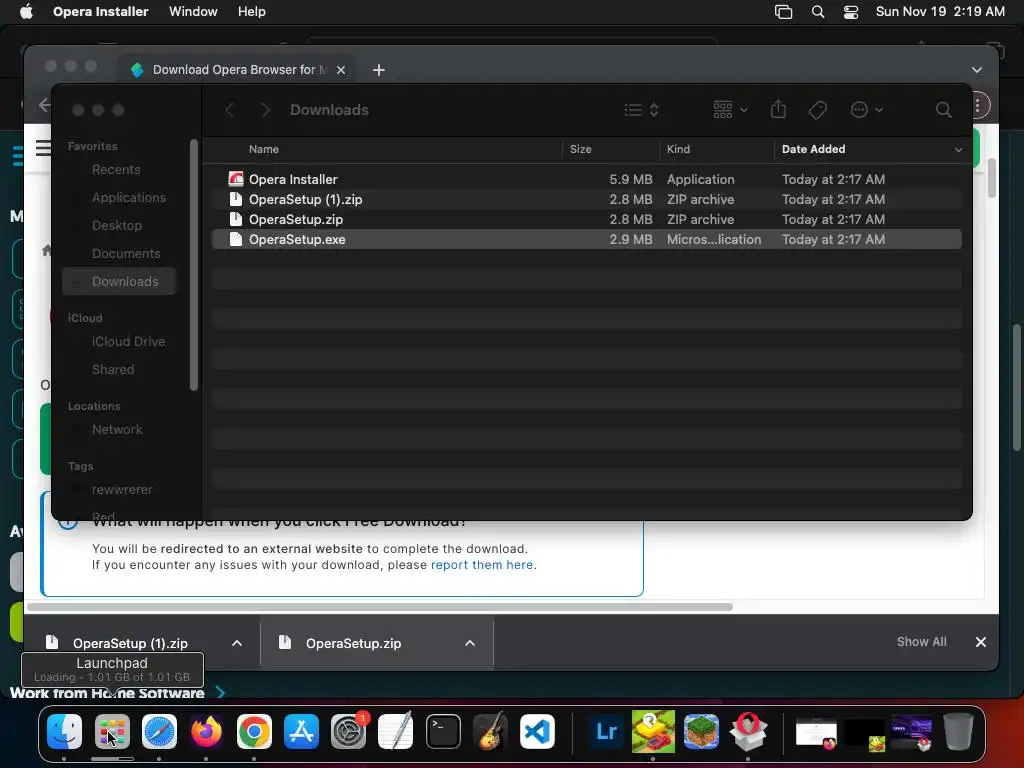Viewport: 1024px width, 768px height.
Task: Sort Finder list by Kind column
Action: 678,150
